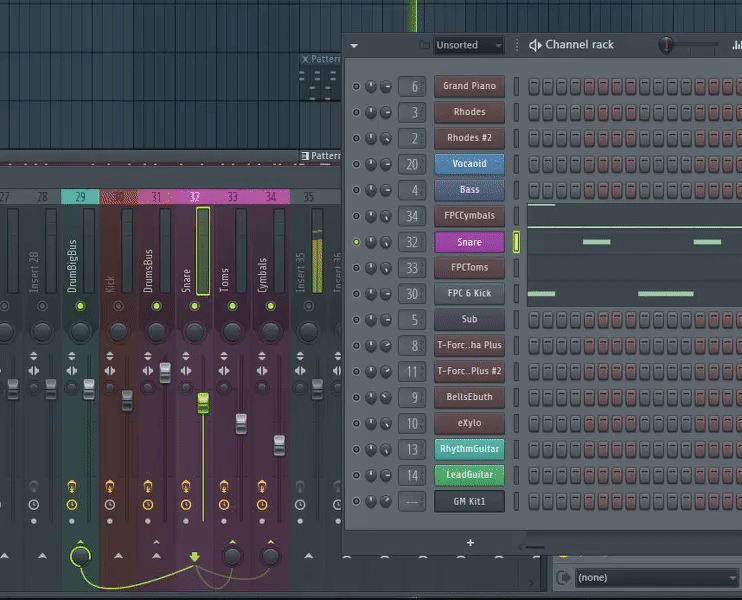Select mixer track 29 DrumBigBus
The image size is (742, 600).
tap(80, 197)
